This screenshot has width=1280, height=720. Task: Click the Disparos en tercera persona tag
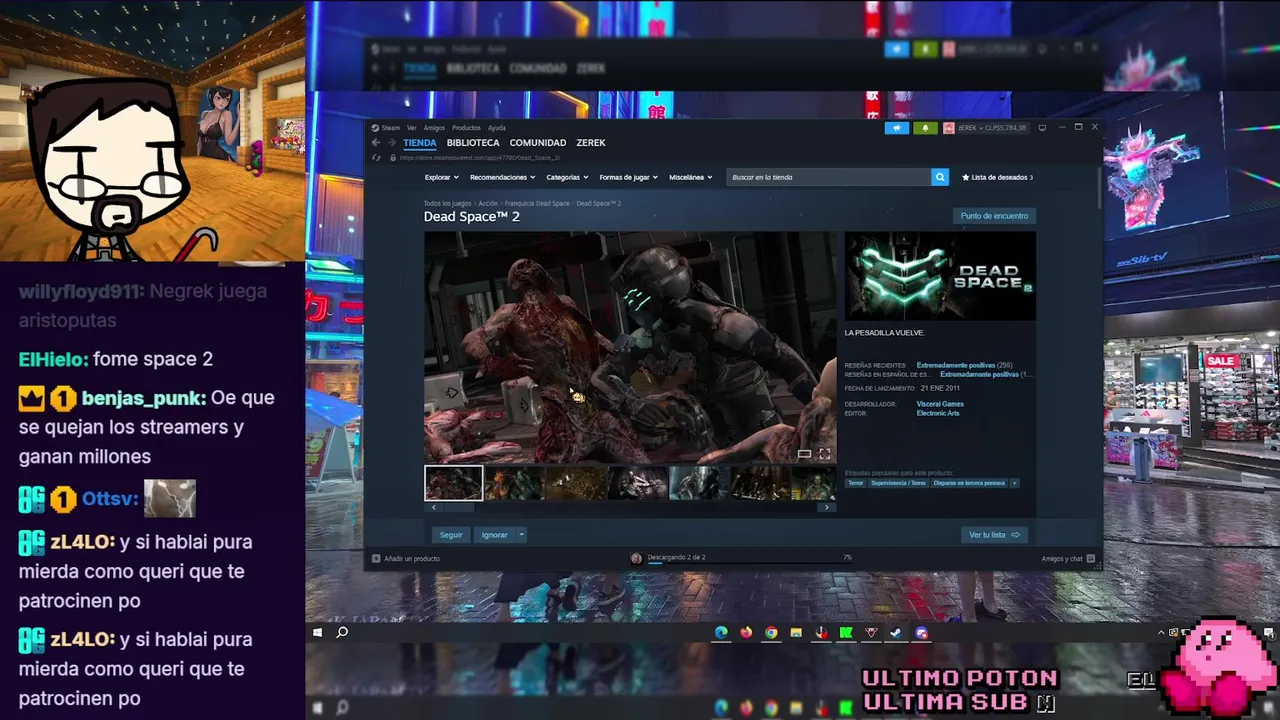[970, 483]
